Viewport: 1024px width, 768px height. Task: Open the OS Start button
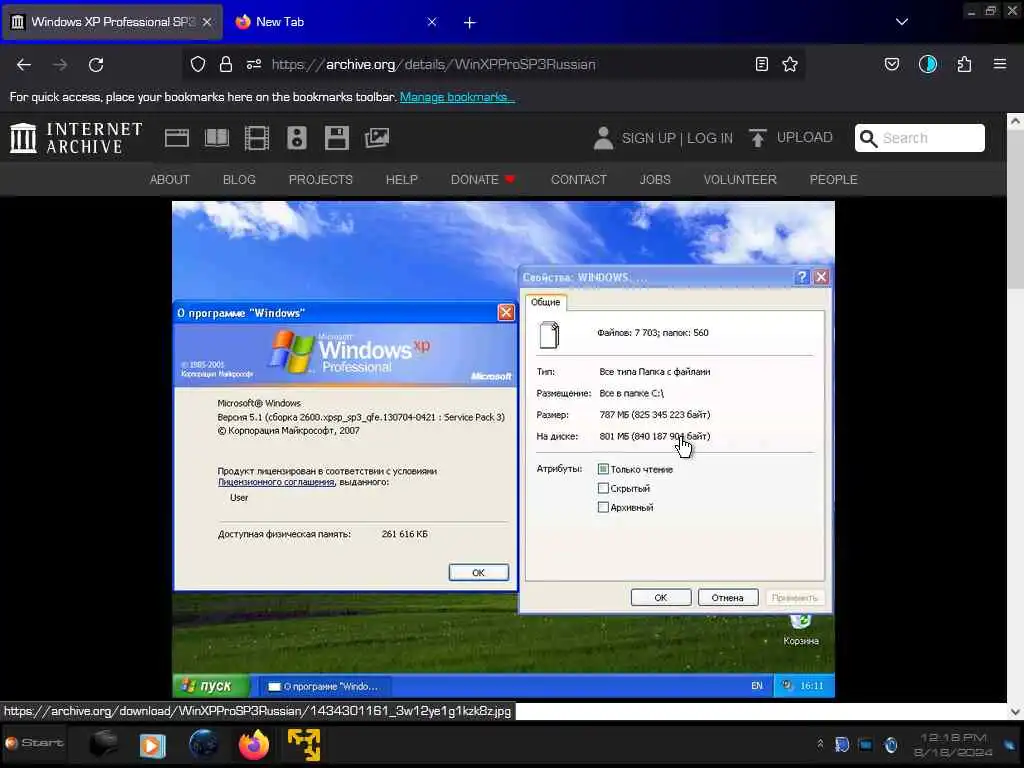click(x=34, y=743)
